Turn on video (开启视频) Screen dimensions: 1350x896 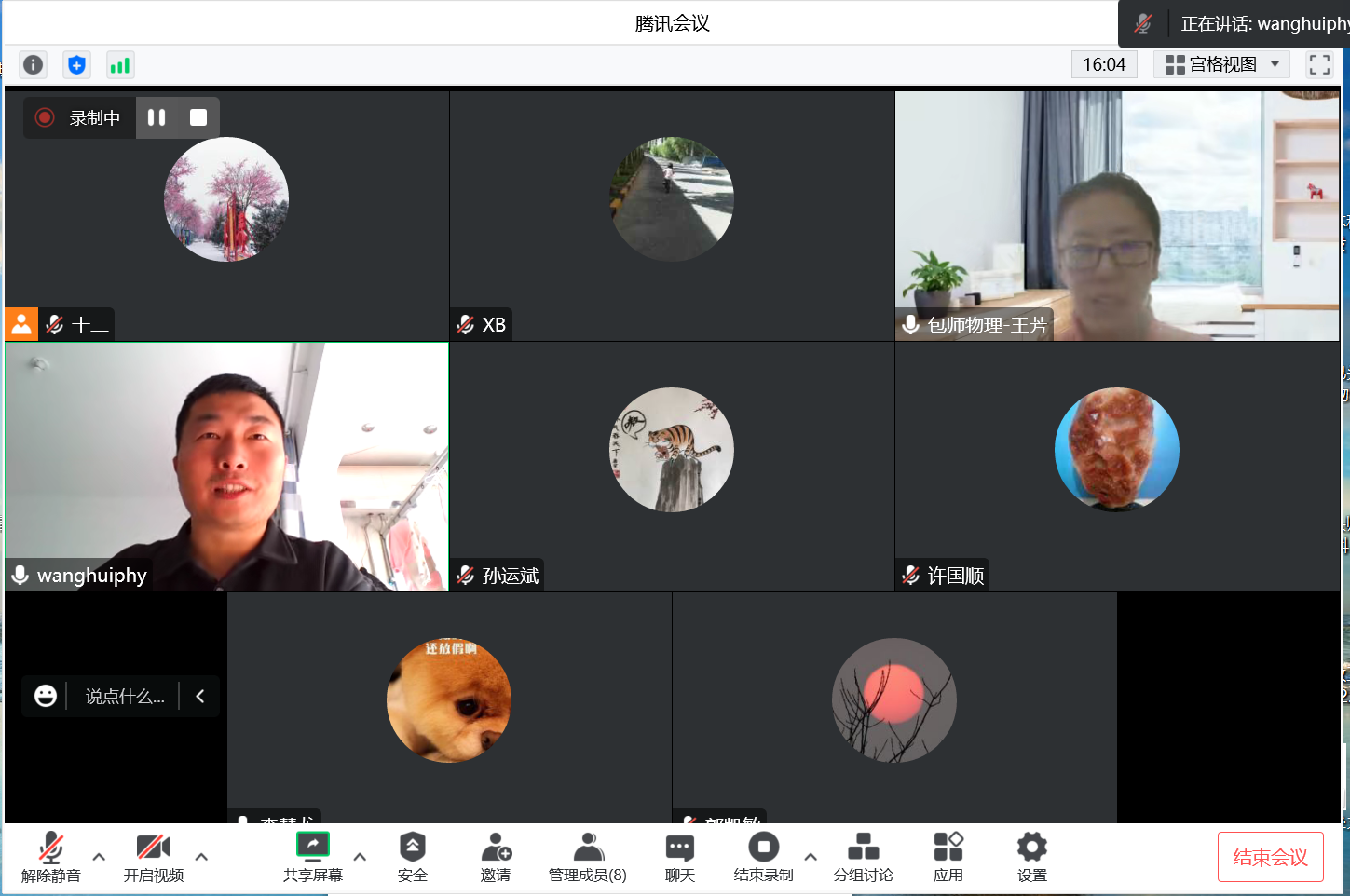tap(154, 857)
